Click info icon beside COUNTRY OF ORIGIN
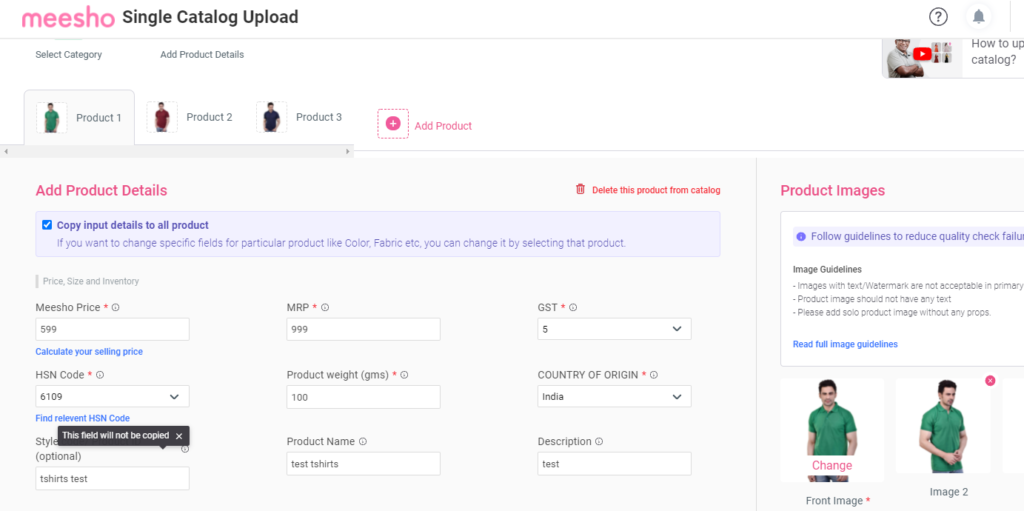Screen dimensions: 1024x511 click(x=654, y=375)
